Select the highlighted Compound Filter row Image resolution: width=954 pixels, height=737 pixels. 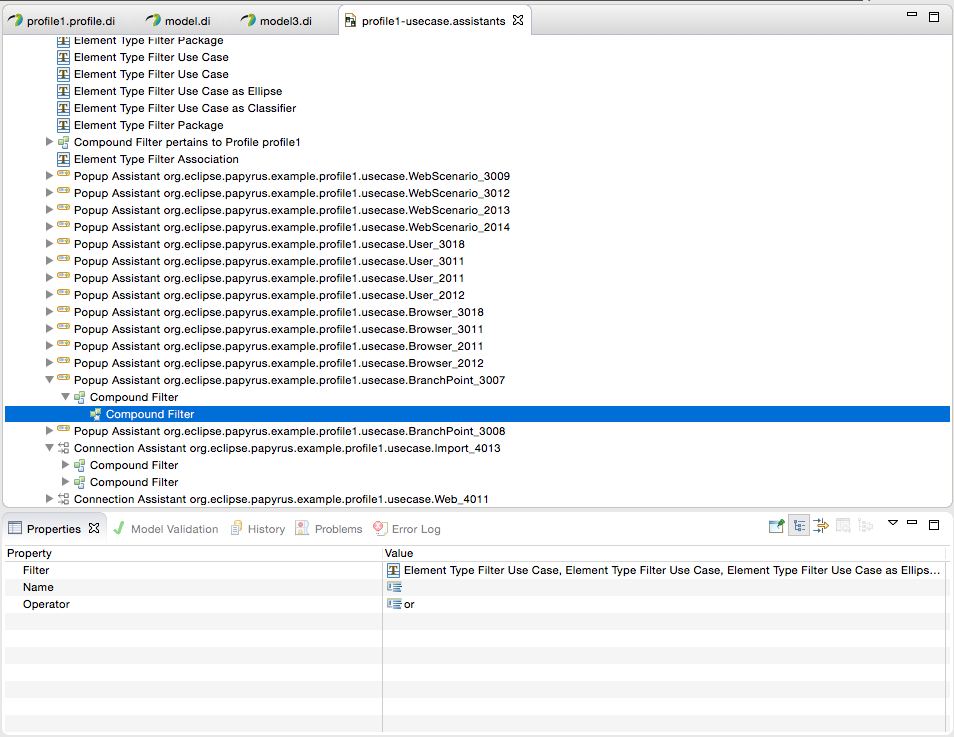point(477,414)
